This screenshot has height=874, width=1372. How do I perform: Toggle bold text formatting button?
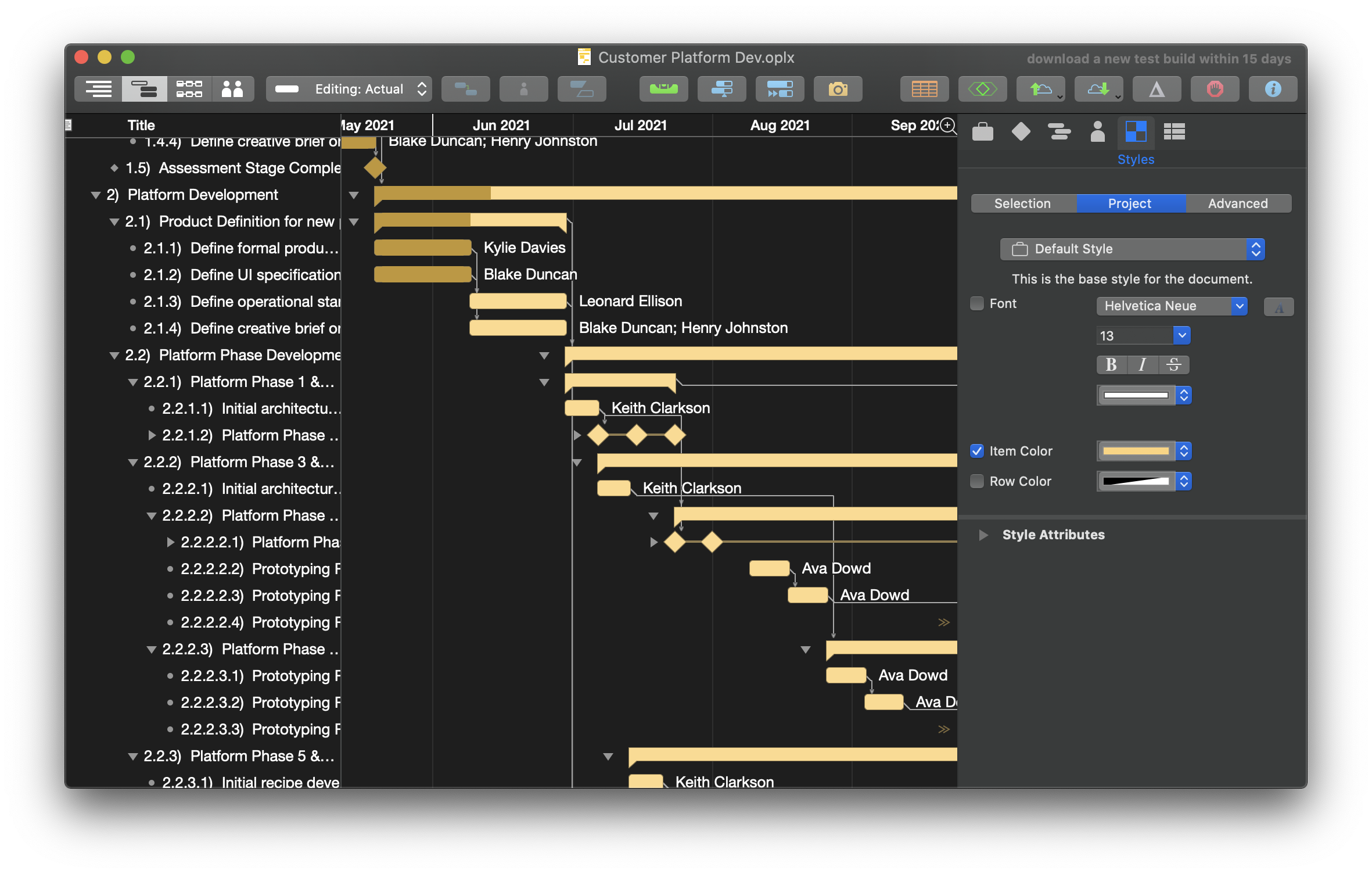[1112, 363]
